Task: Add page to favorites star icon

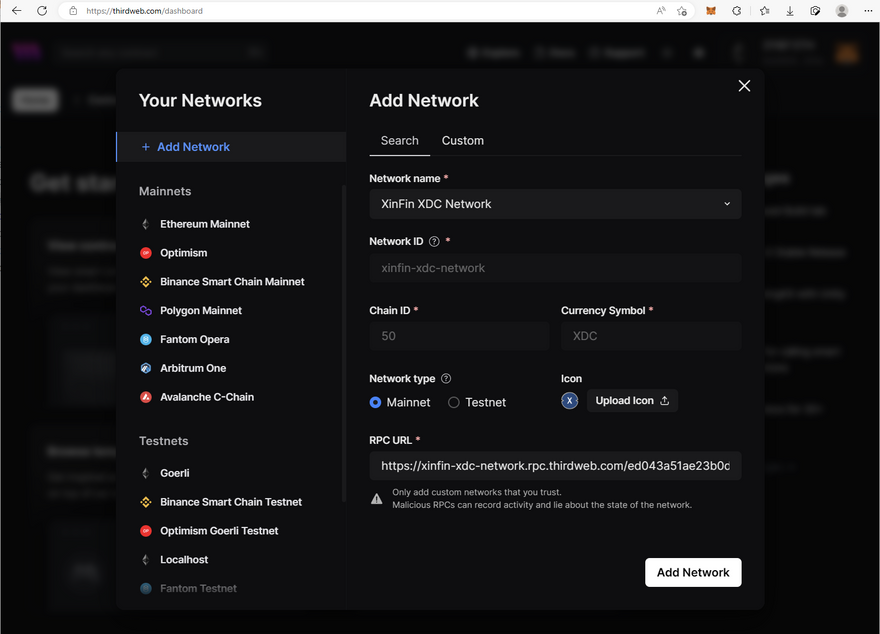Action: [x=682, y=11]
